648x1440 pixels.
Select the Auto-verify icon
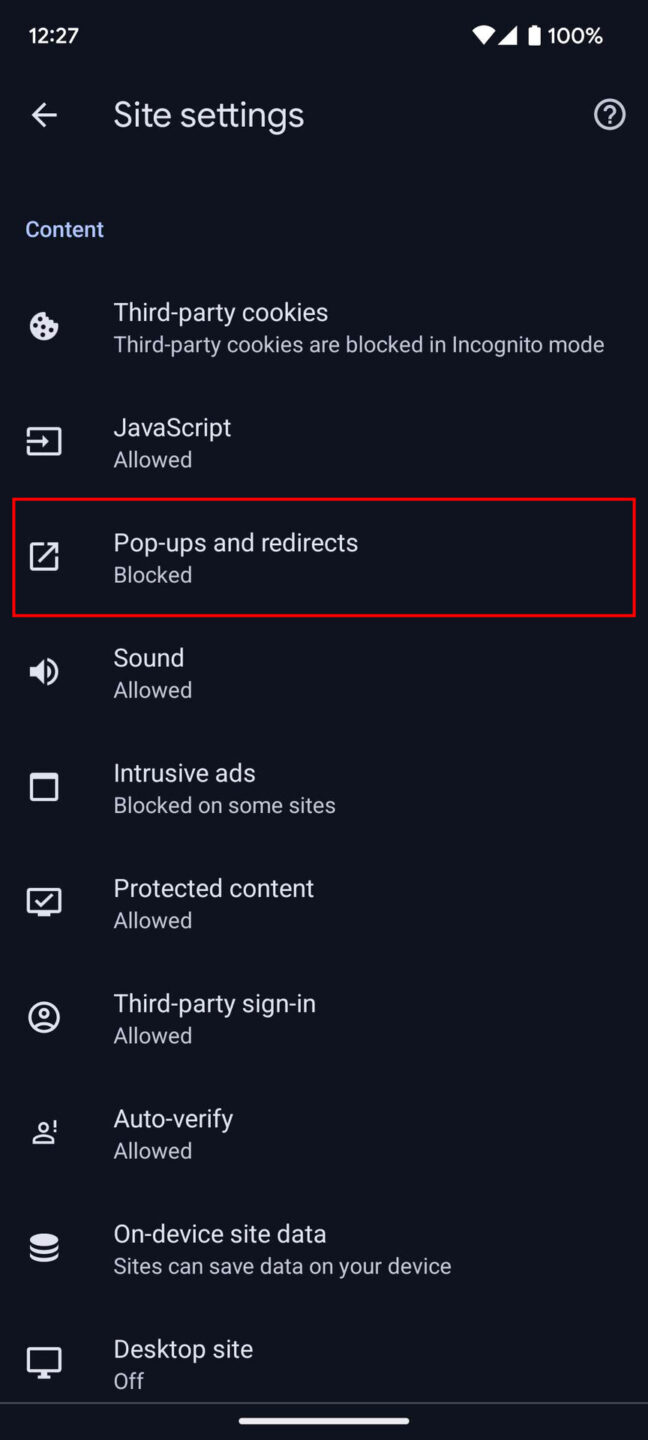coord(44,1132)
